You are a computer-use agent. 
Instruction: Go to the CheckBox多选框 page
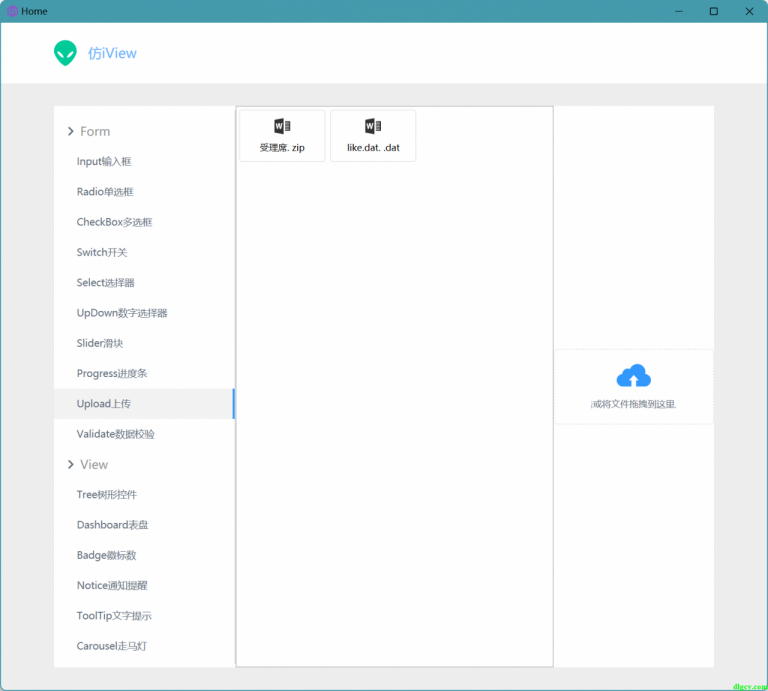114,222
